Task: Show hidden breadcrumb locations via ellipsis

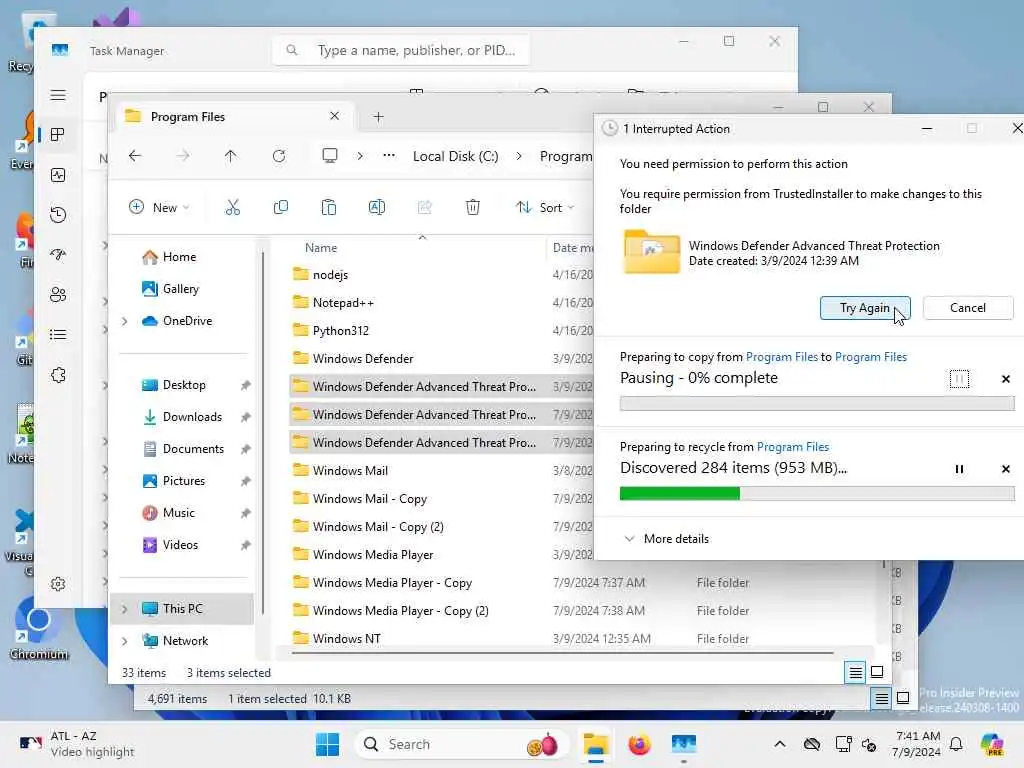Action: [x=389, y=156]
